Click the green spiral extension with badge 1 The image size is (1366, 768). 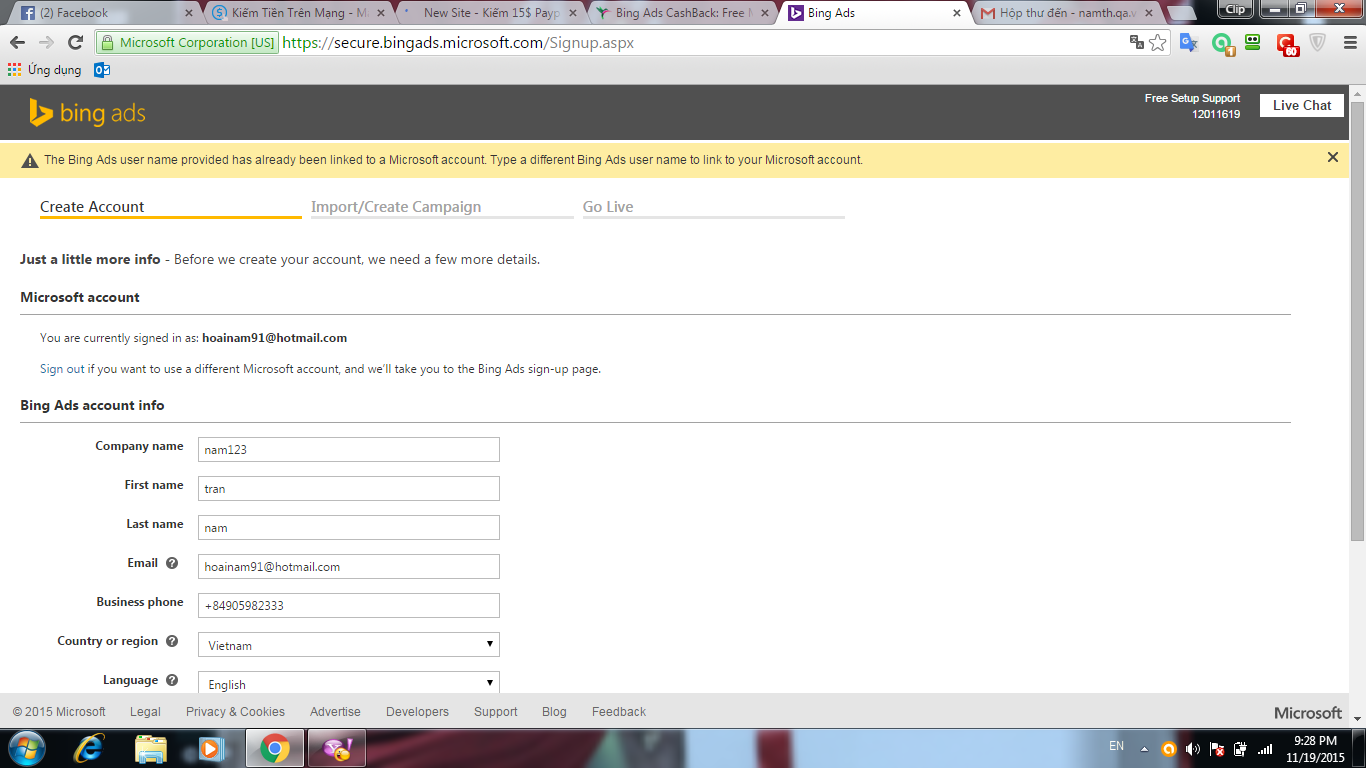point(1222,43)
